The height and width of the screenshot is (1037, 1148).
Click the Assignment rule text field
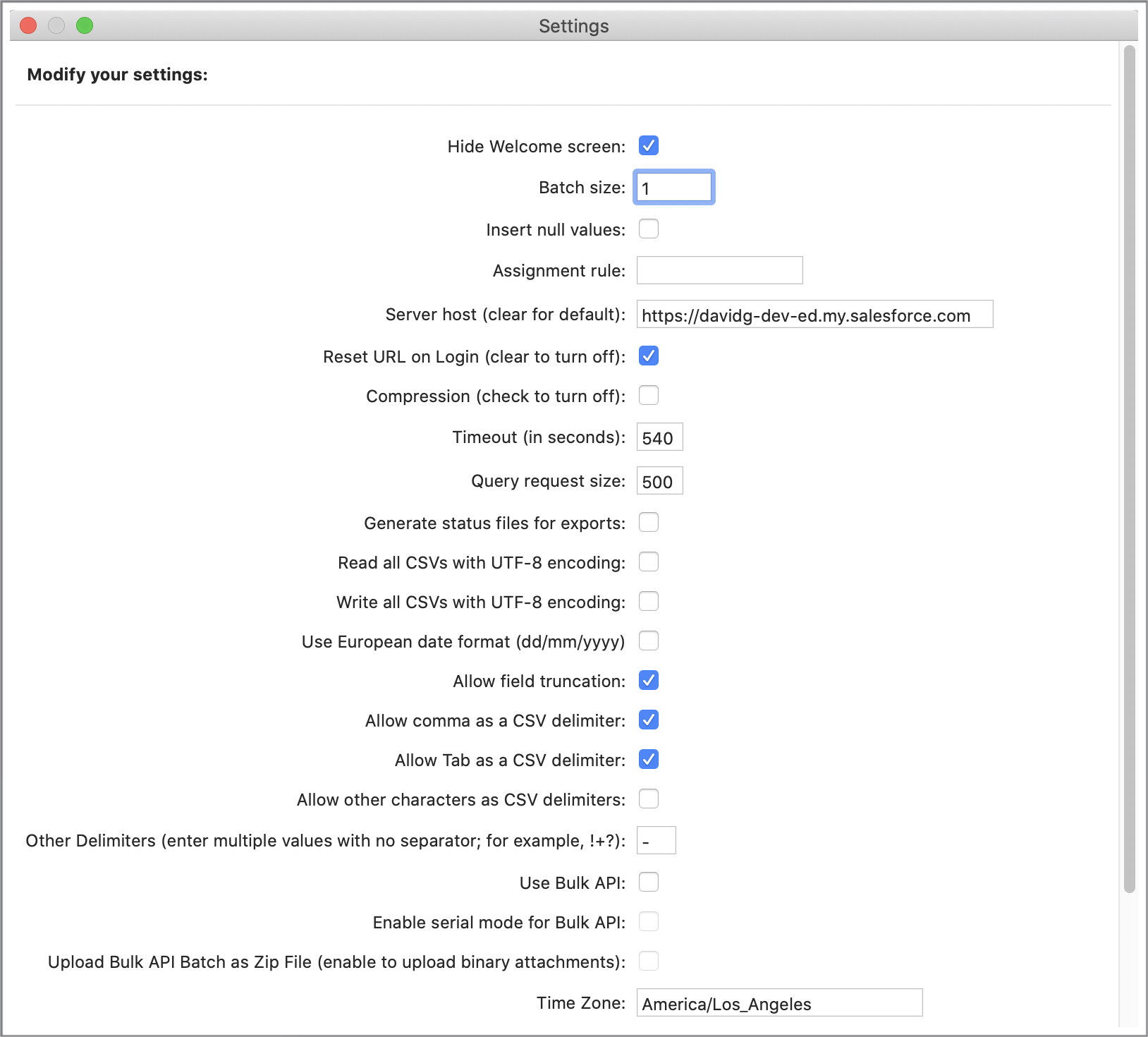coord(719,271)
